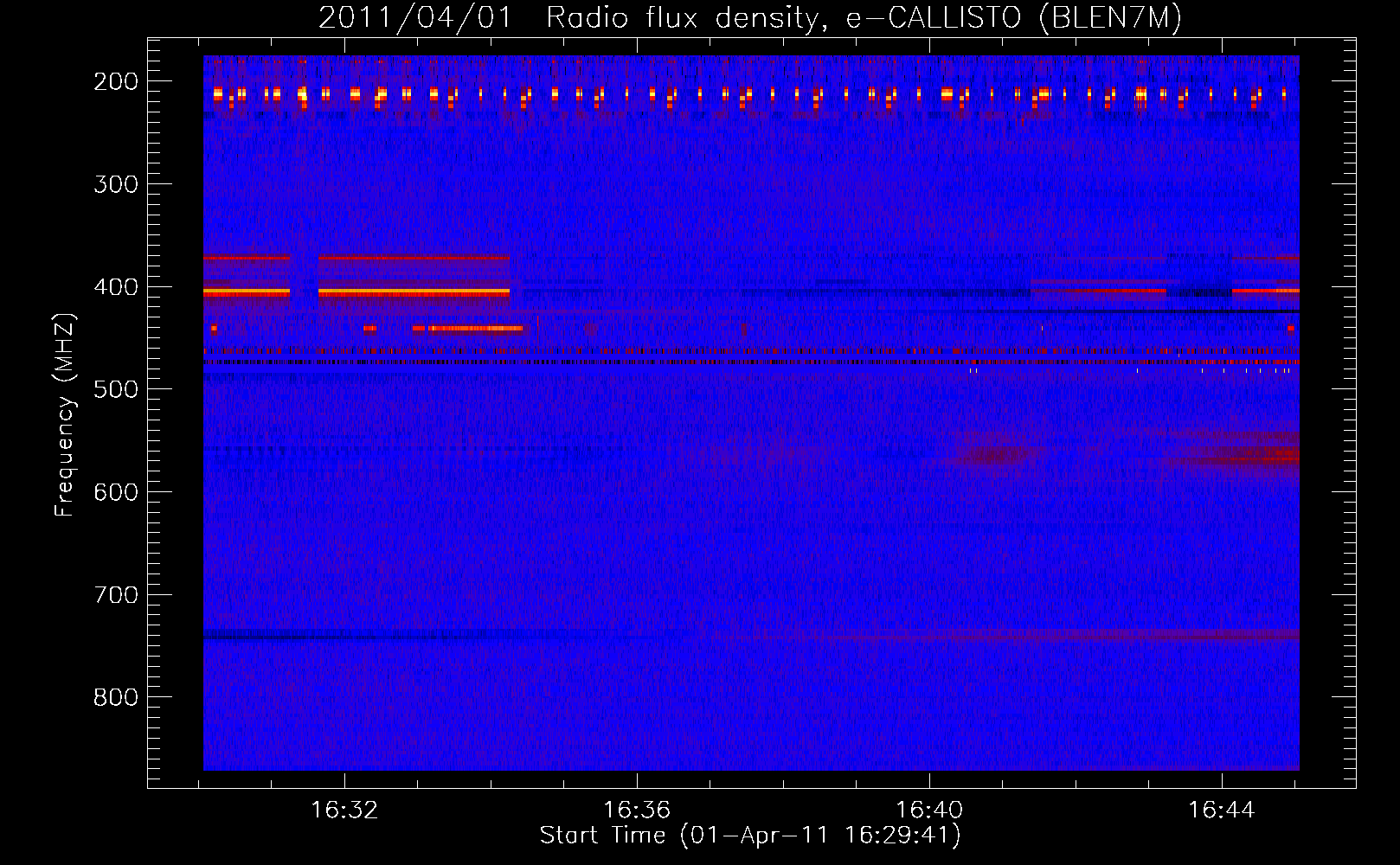Click the 800 frequency tick label
Viewport: 1400px width, 865px height.
tap(116, 698)
